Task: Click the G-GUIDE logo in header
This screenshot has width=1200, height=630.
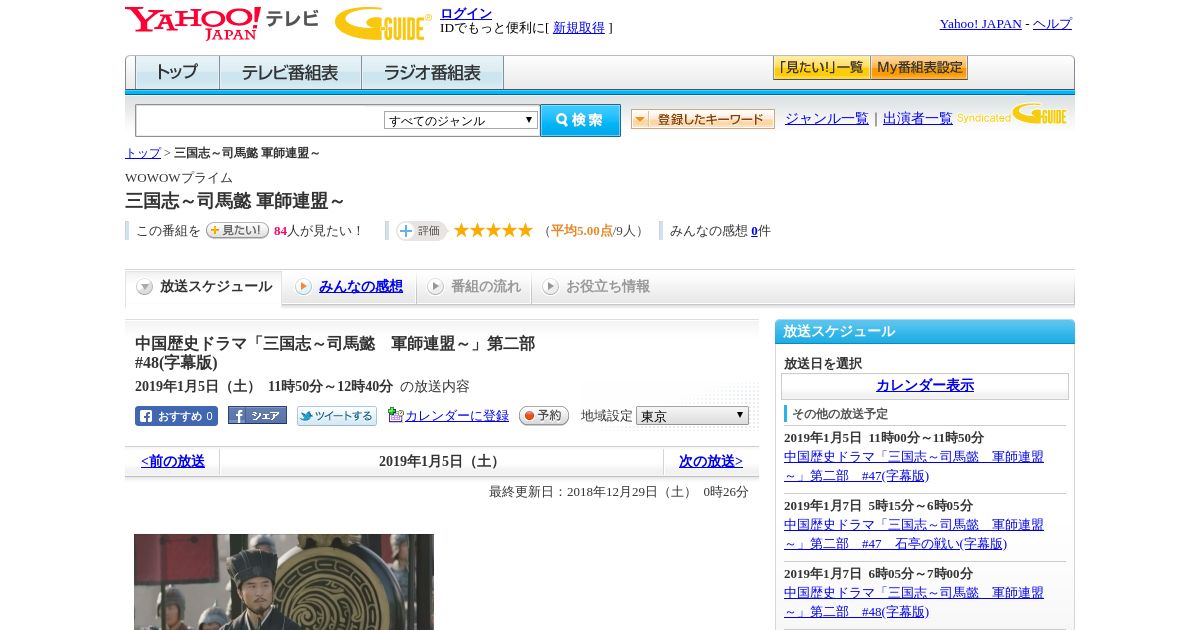Action: click(383, 24)
